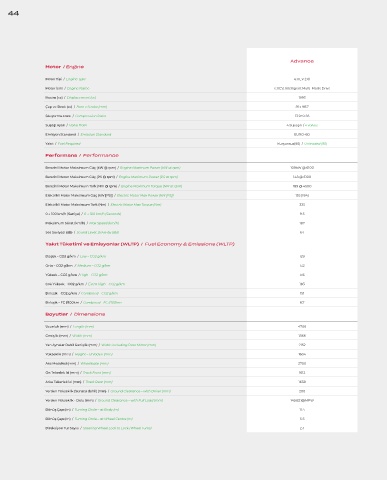Click the page number 44
The width and height of the screenshot is (387, 480).
click(x=13, y=13)
